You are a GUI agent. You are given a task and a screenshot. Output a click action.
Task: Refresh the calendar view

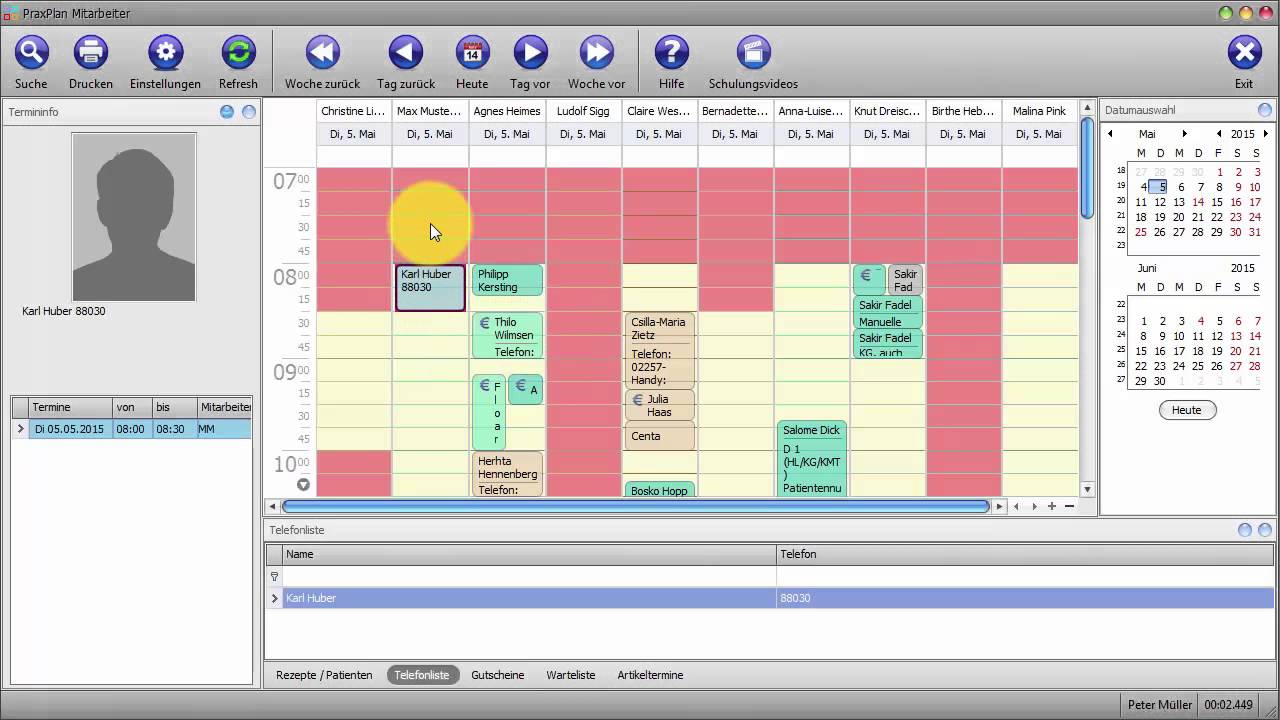238,52
